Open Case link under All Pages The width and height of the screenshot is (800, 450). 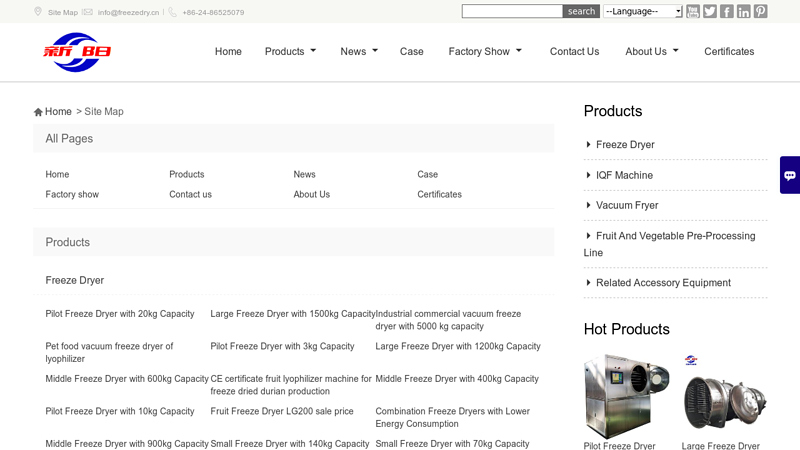tap(428, 174)
